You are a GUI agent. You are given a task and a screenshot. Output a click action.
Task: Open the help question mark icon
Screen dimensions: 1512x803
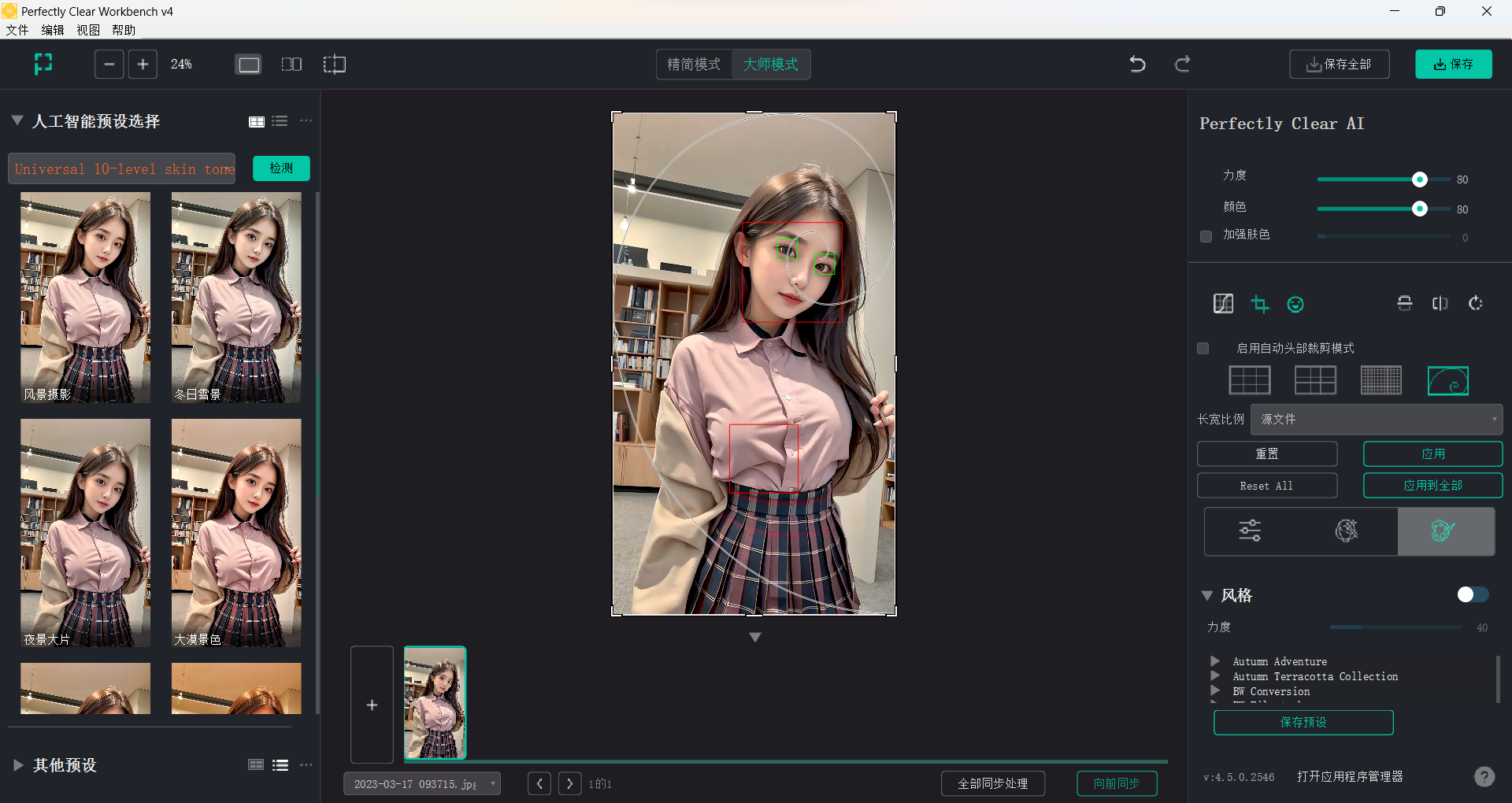(1484, 777)
